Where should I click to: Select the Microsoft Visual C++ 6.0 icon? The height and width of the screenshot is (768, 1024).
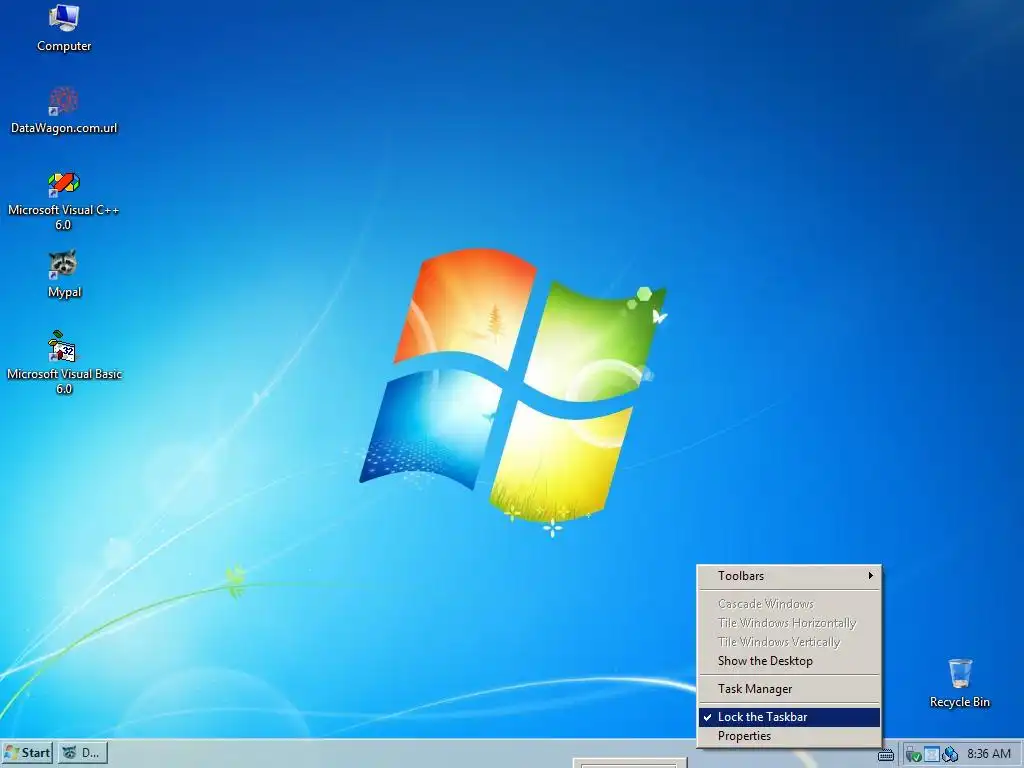point(63,201)
